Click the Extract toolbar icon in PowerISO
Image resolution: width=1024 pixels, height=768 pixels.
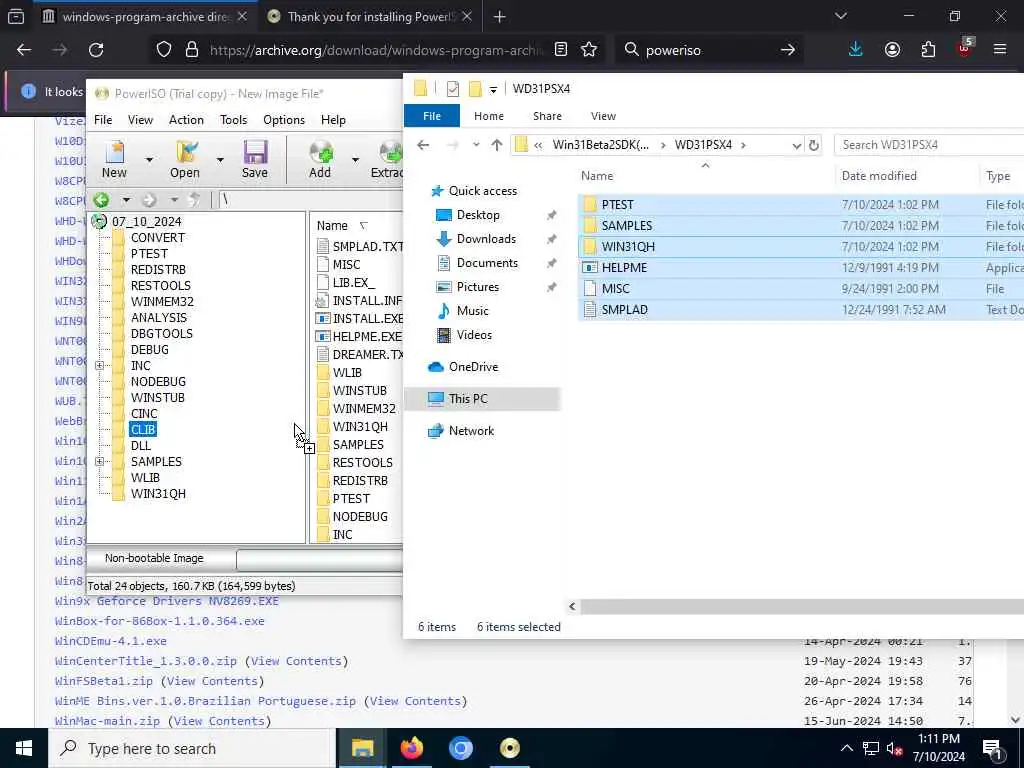click(x=387, y=159)
